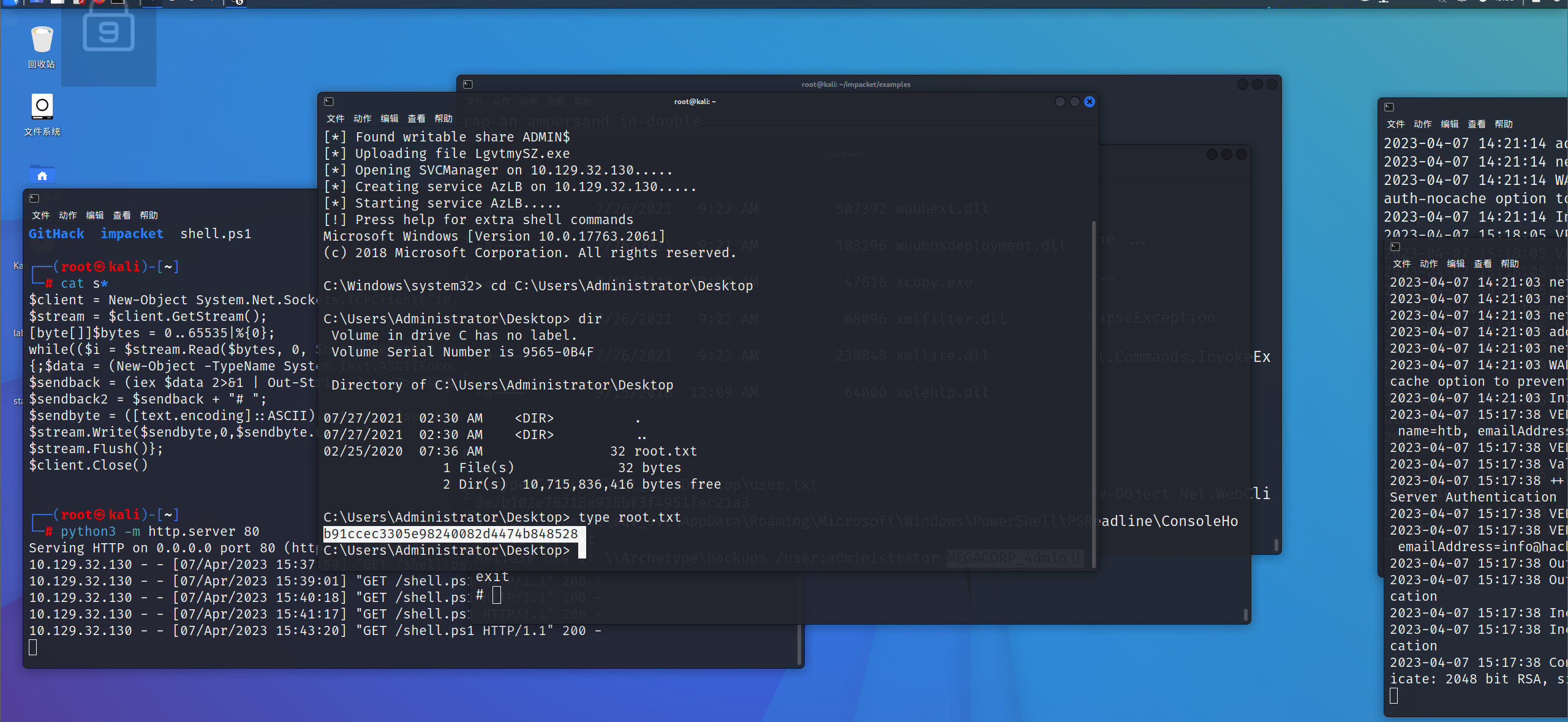Open 动作 menu in lower-right log terminal
The width and height of the screenshot is (1568, 722).
click(x=1429, y=264)
